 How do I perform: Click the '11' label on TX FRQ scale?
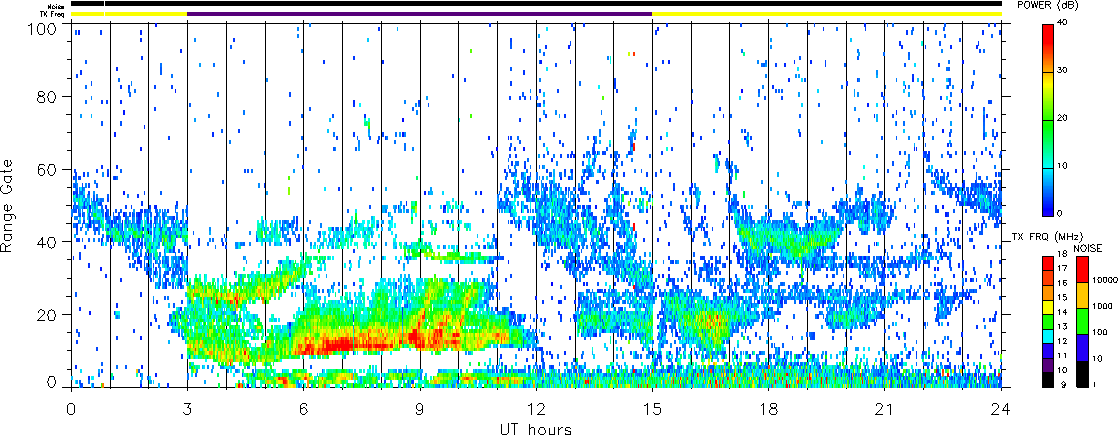tap(1061, 355)
